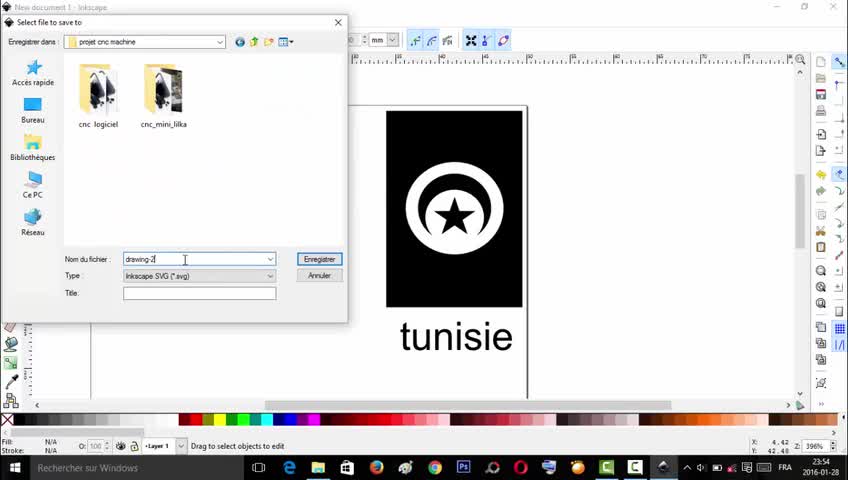Pick the yellow palette swatch
The width and height of the screenshot is (848, 480).
point(220,419)
